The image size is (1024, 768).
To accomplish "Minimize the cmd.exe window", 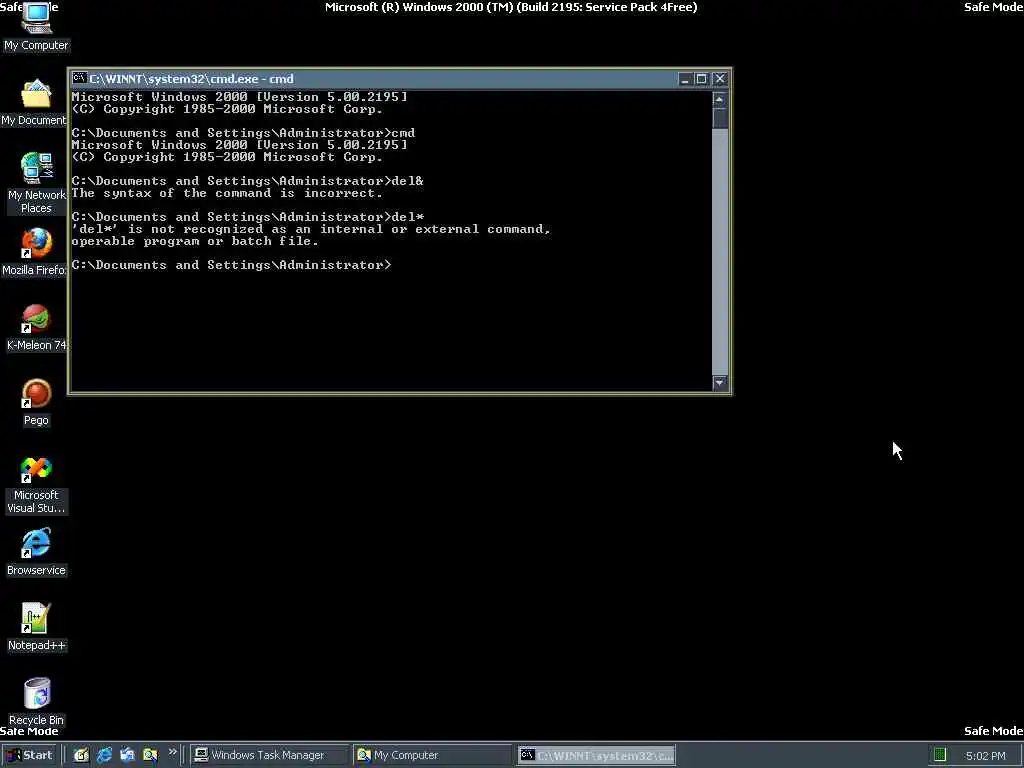I will coord(684,79).
